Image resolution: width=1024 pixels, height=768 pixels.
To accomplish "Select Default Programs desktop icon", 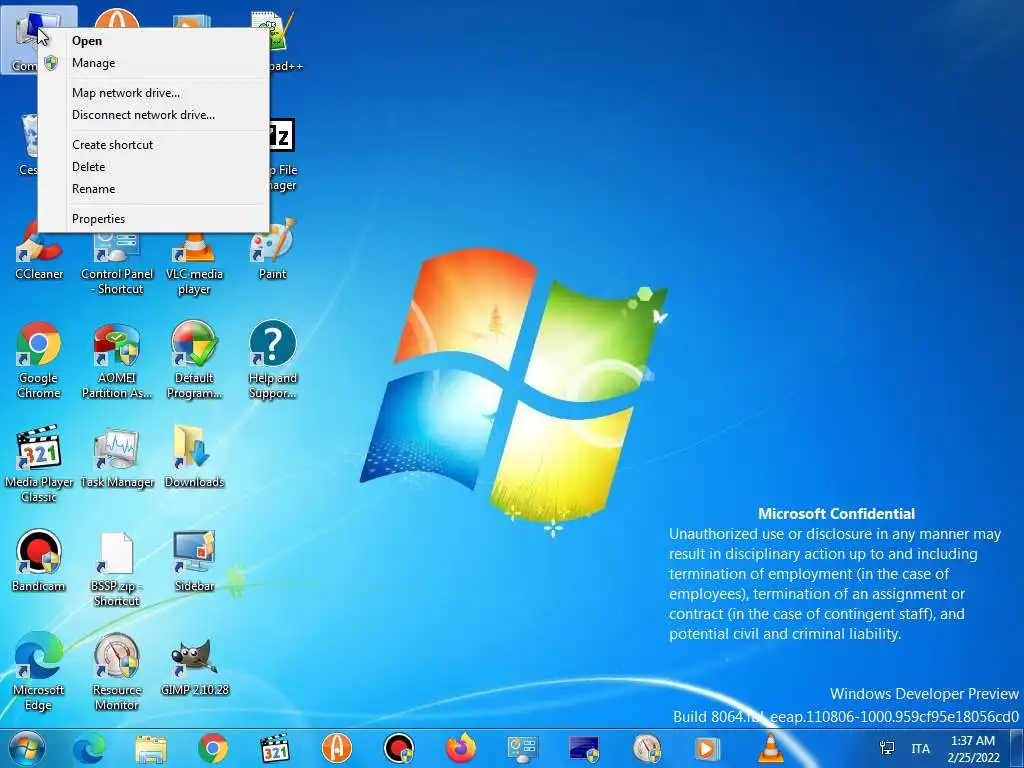I will coord(194,360).
